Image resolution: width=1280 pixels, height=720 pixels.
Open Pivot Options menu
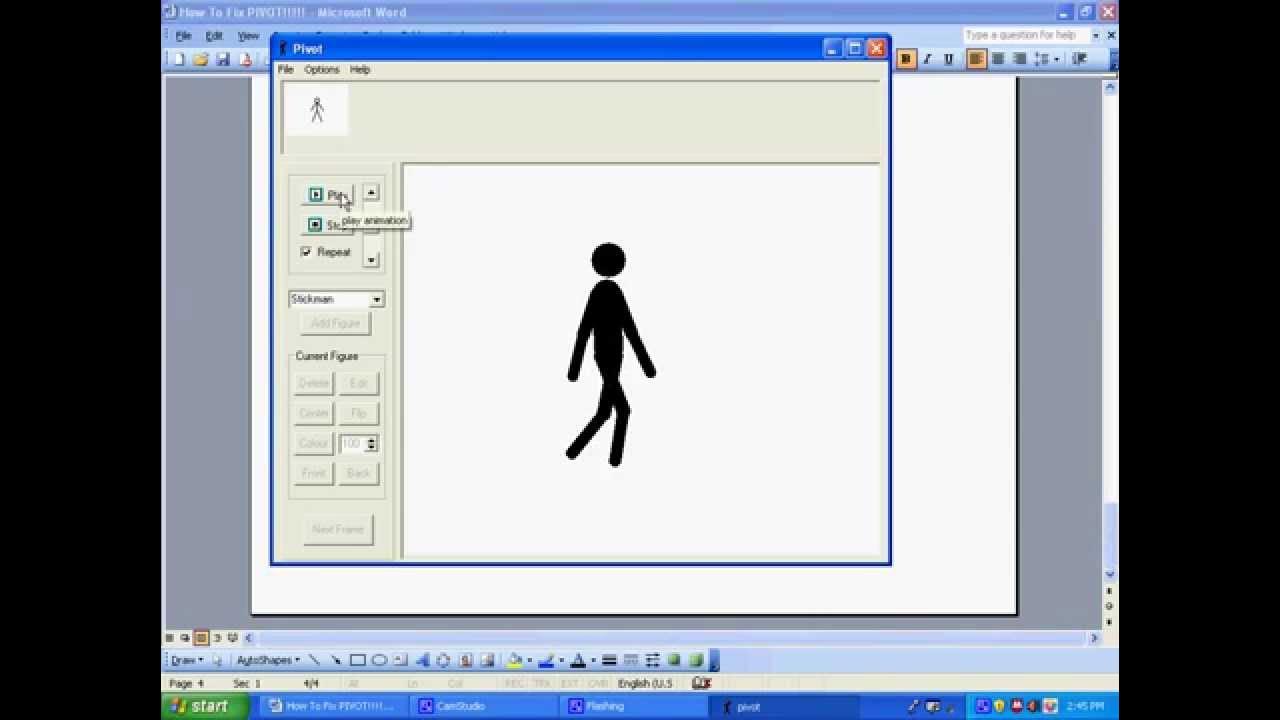click(322, 70)
